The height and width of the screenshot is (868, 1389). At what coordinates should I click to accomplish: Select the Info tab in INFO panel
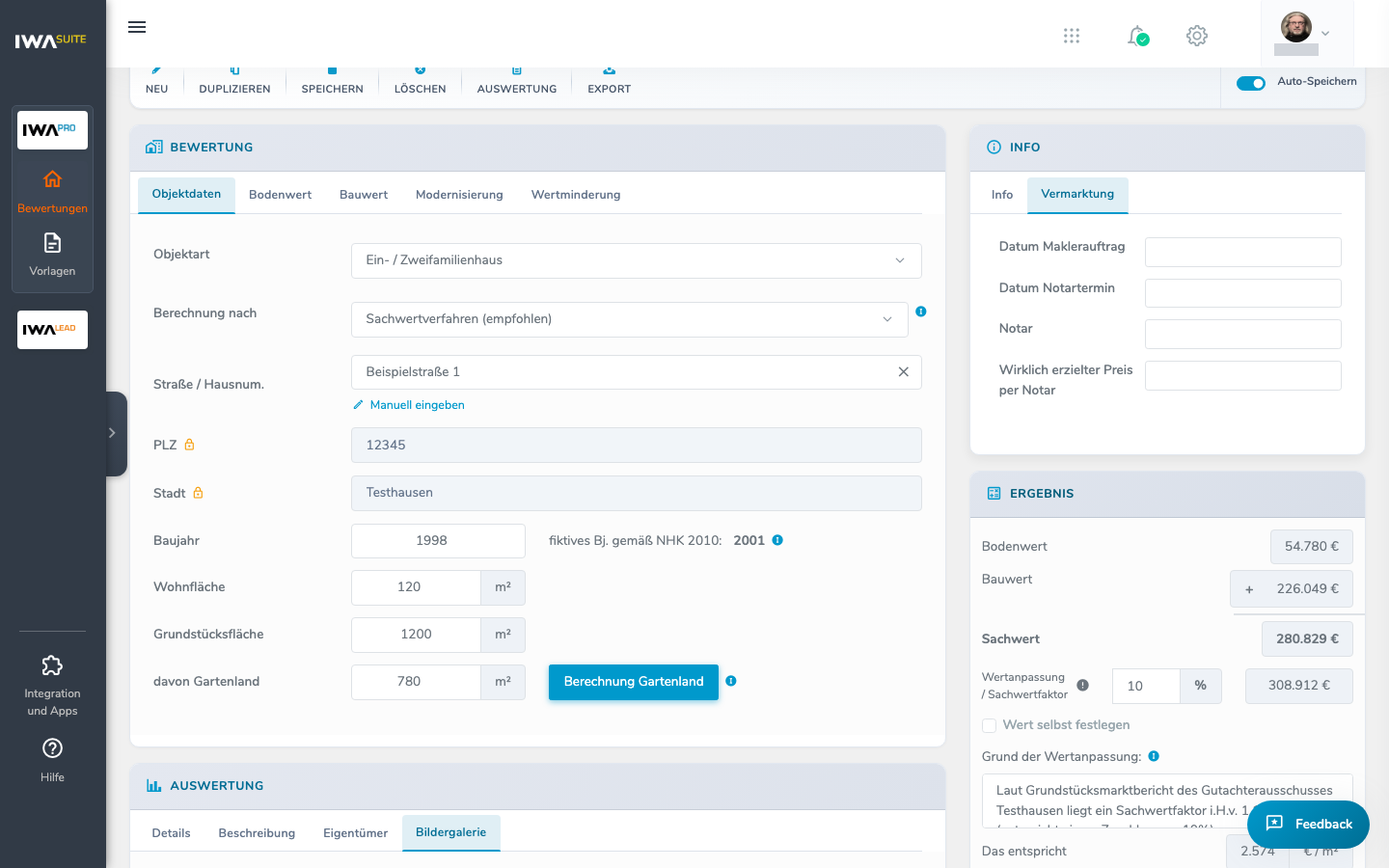(x=1002, y=195)
